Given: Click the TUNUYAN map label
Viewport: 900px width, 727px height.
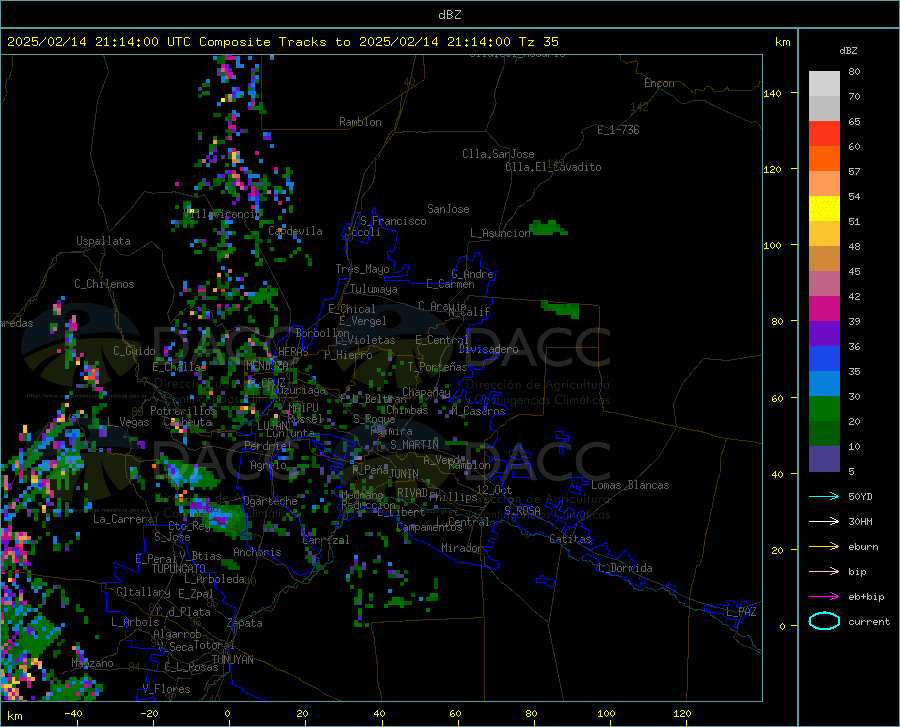Looking at the screenshot, I should coord(232,660).
